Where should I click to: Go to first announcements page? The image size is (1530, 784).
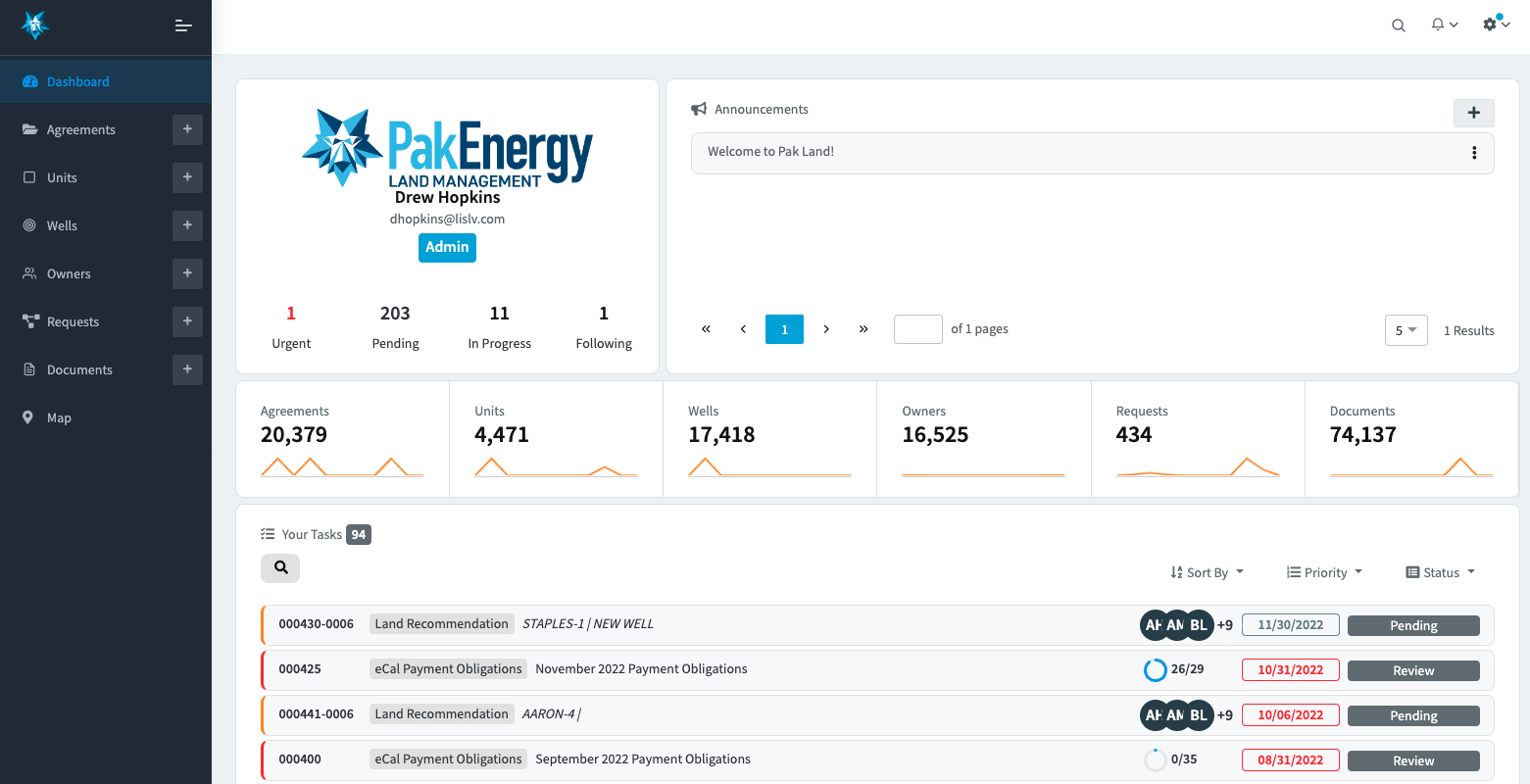pyautogui.click(x=706, y=329)
